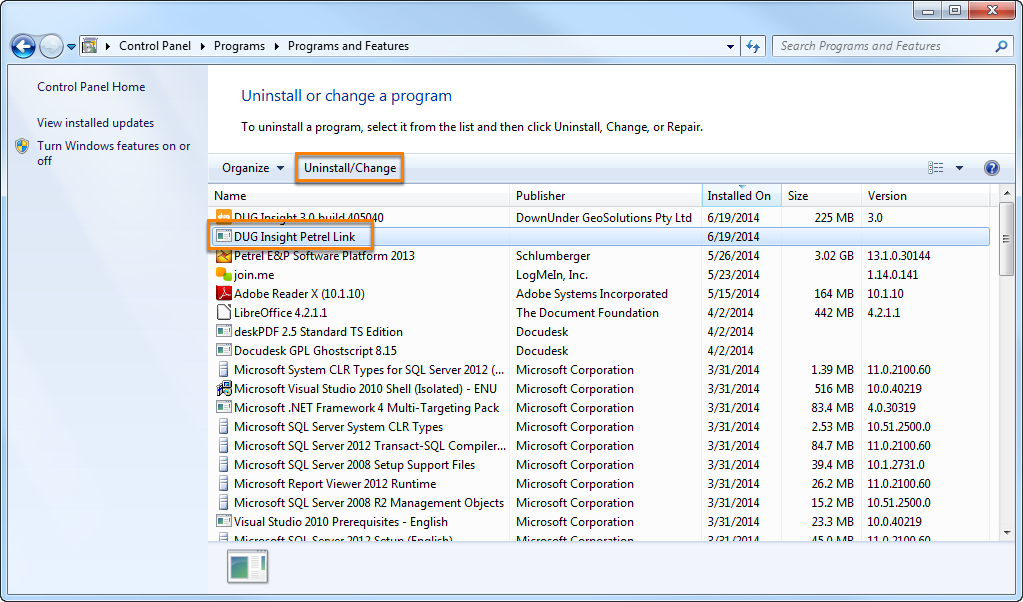The image size is (1023, 602).
Task: Change view using the view icon button
Action: [936, 168]
